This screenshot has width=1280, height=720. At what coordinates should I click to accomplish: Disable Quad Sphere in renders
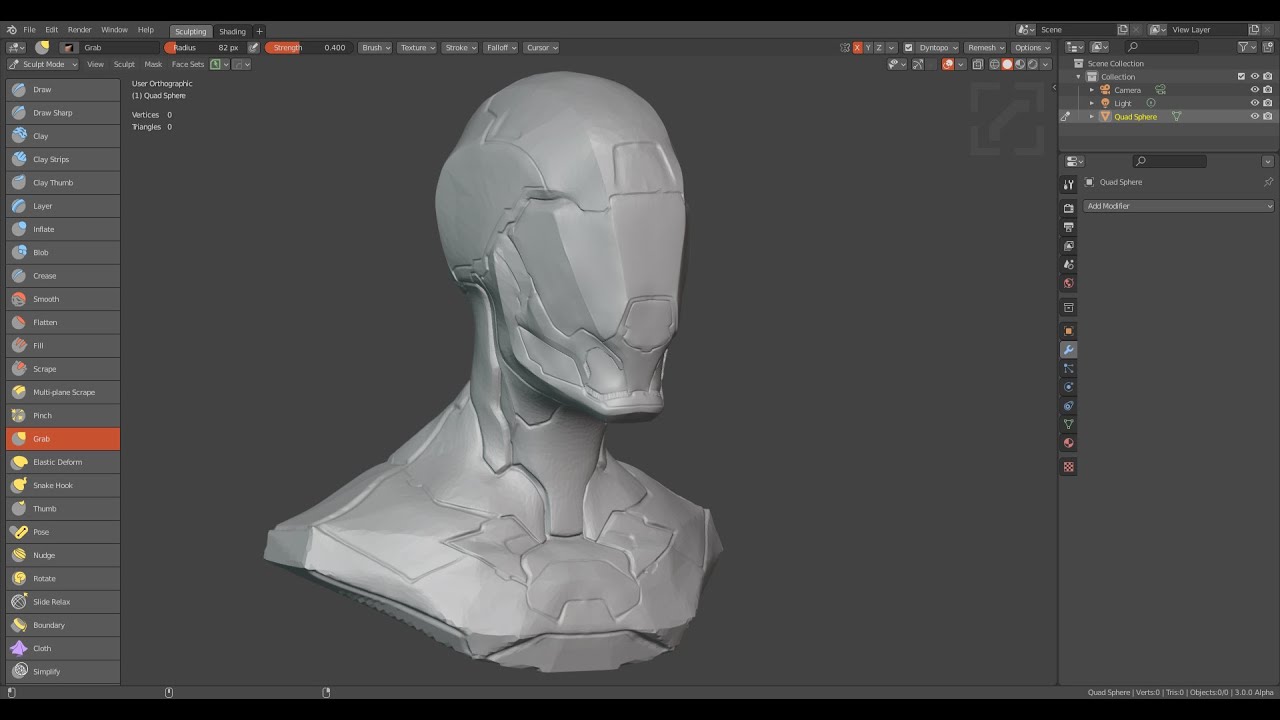[x=1268, y=116]
